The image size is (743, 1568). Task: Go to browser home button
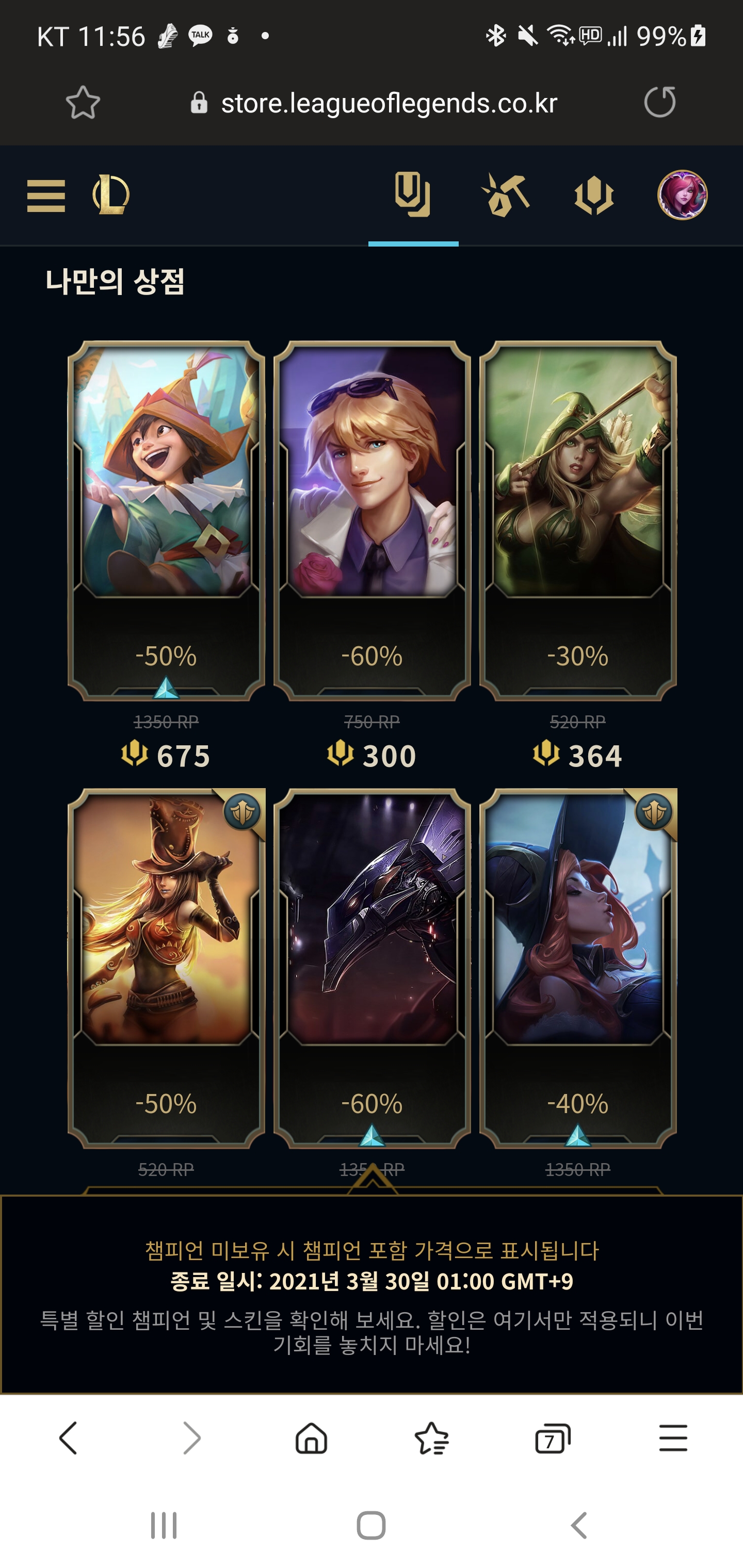[311, 1439]
